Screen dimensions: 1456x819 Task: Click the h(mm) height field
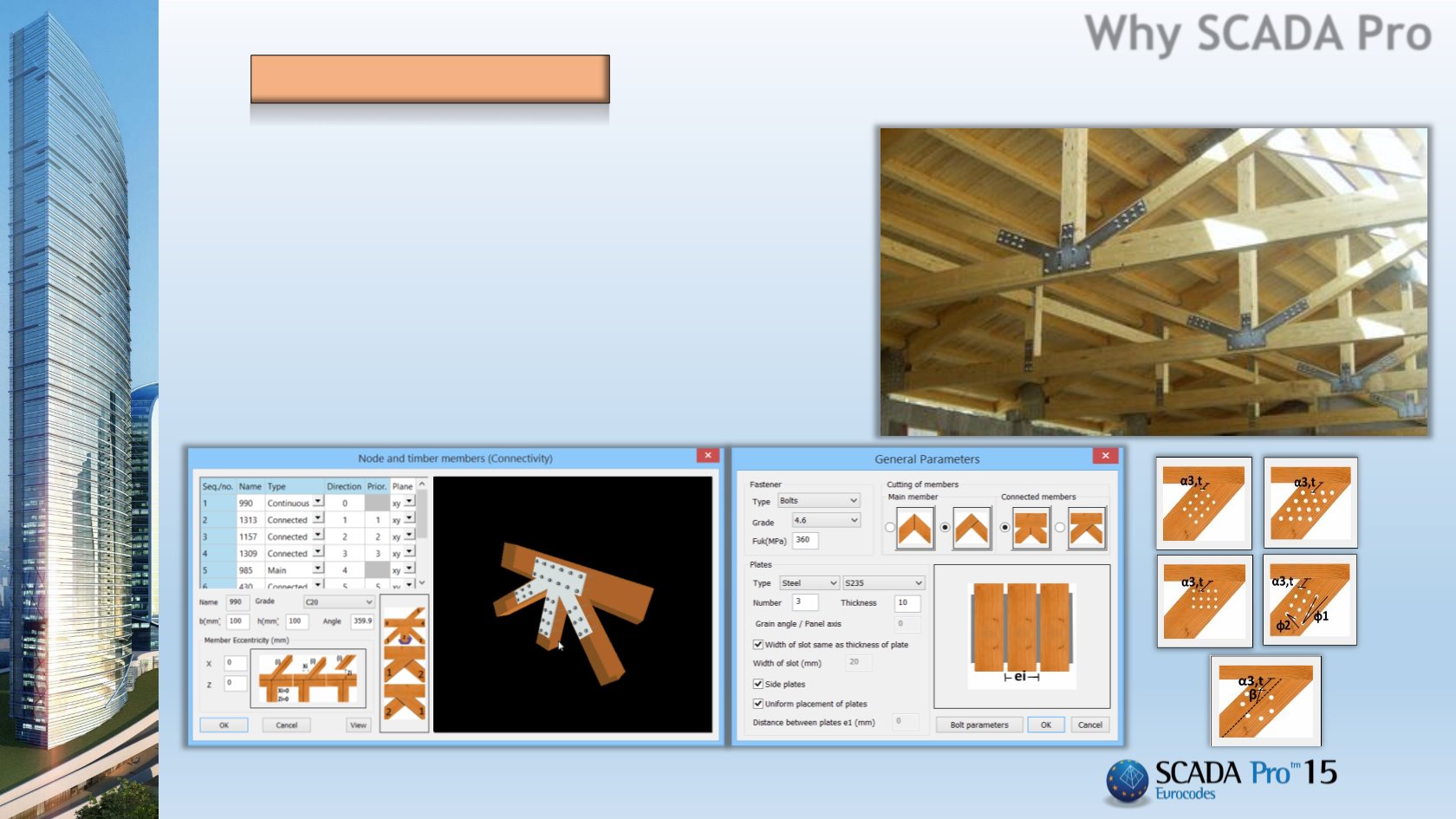[296, 621]
